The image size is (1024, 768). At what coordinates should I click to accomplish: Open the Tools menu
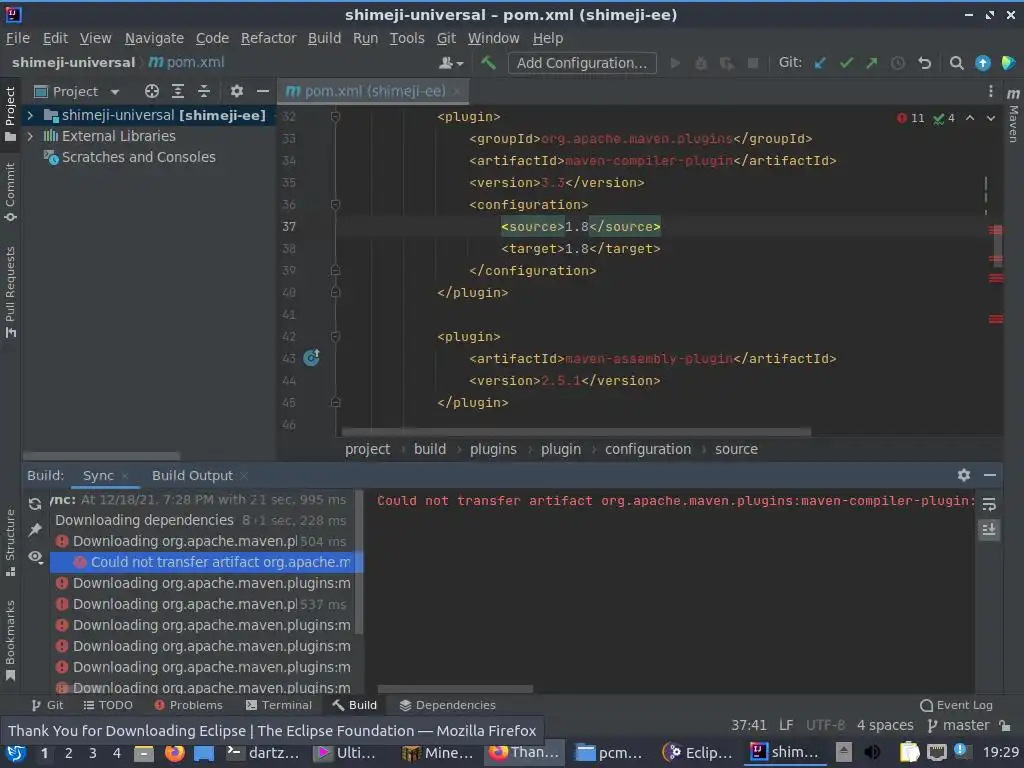[x=407, y=39]
